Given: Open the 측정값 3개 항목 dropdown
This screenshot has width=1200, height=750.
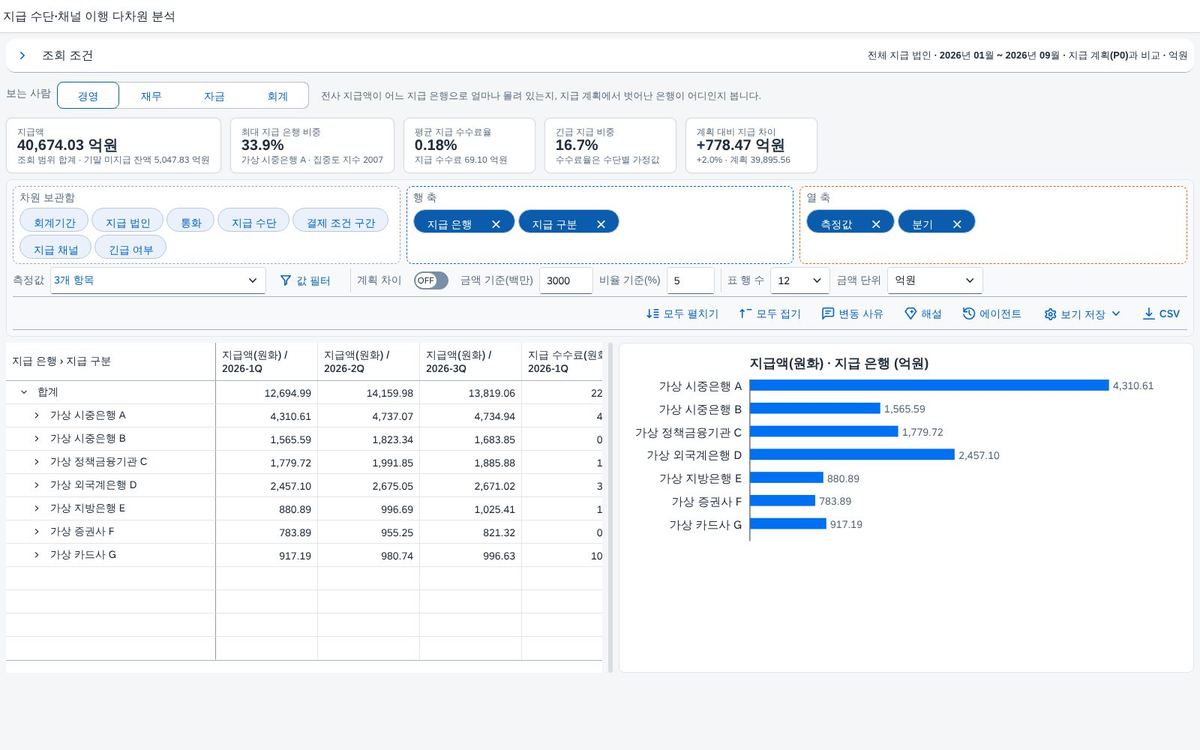Looking at the screenshot, I should click(157, 281).
